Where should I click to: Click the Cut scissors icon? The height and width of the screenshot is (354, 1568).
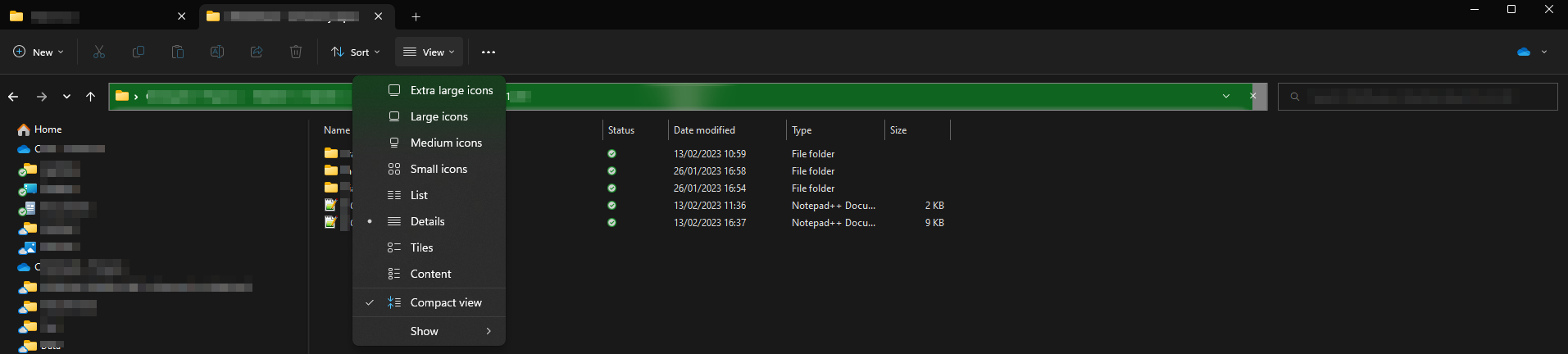pyautogui.click(x=99, y=52)
